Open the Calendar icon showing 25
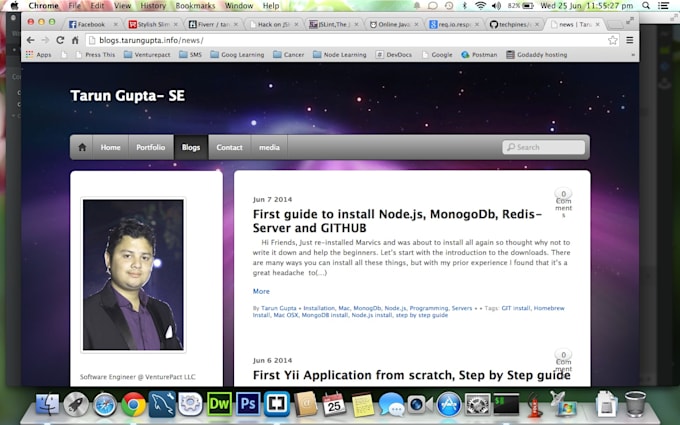 click(x=334, y=404)
